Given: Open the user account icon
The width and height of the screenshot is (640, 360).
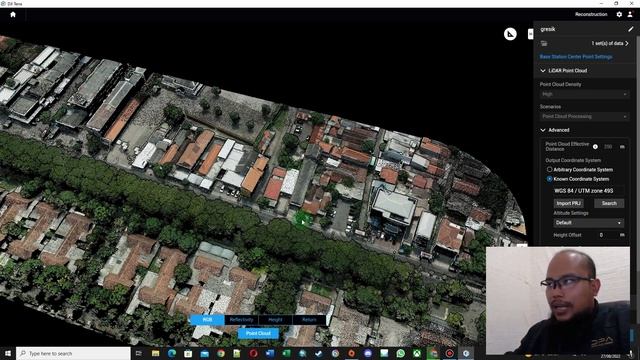Looking at the screenshot, I should 630,14.
